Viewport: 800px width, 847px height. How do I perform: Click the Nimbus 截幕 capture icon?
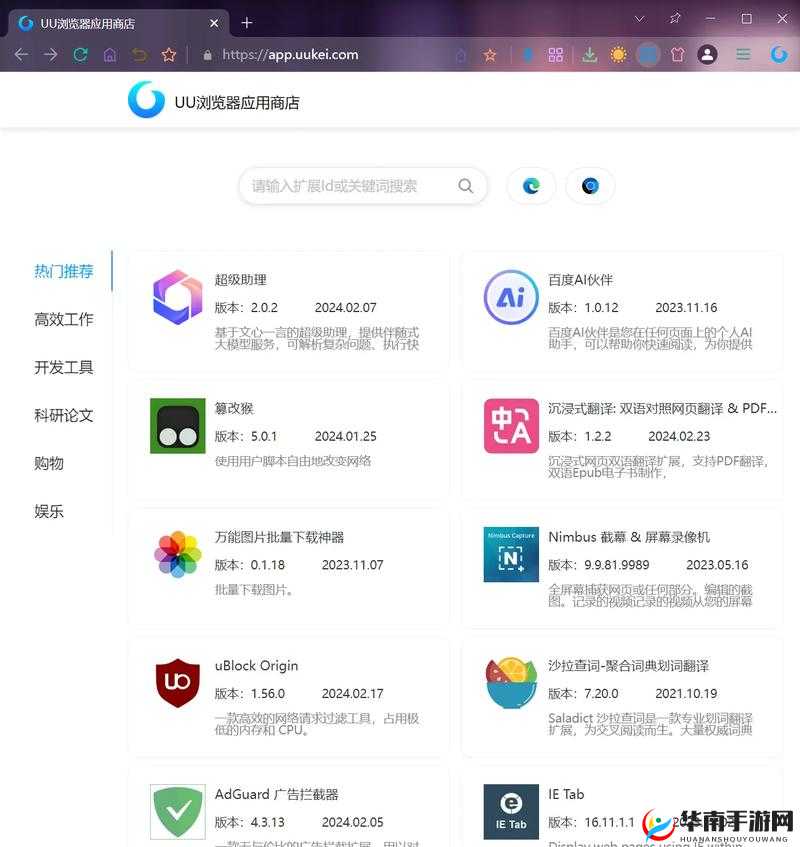point(510,554)
